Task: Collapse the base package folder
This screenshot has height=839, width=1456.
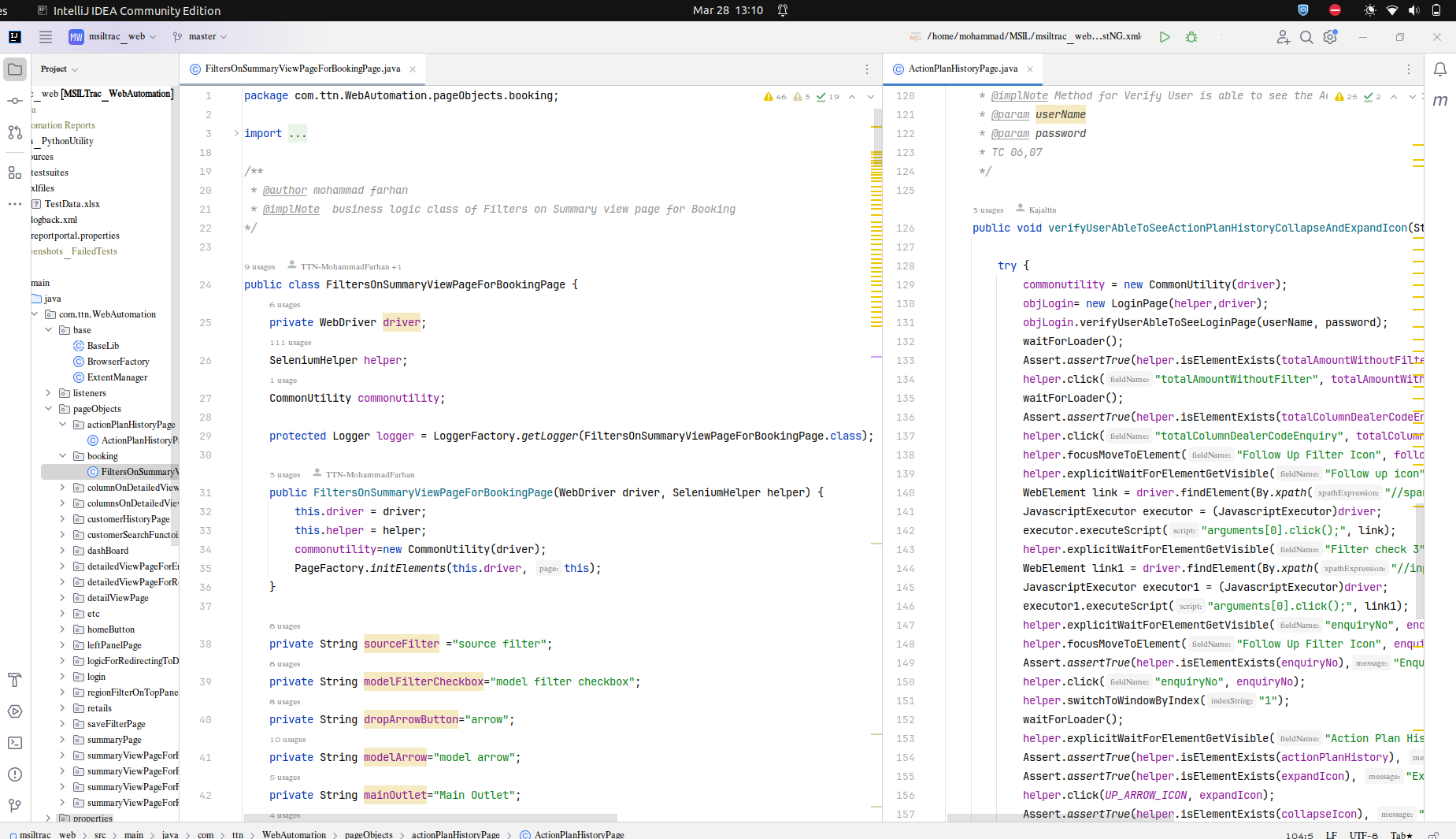Action: click(x=49, y=330)
